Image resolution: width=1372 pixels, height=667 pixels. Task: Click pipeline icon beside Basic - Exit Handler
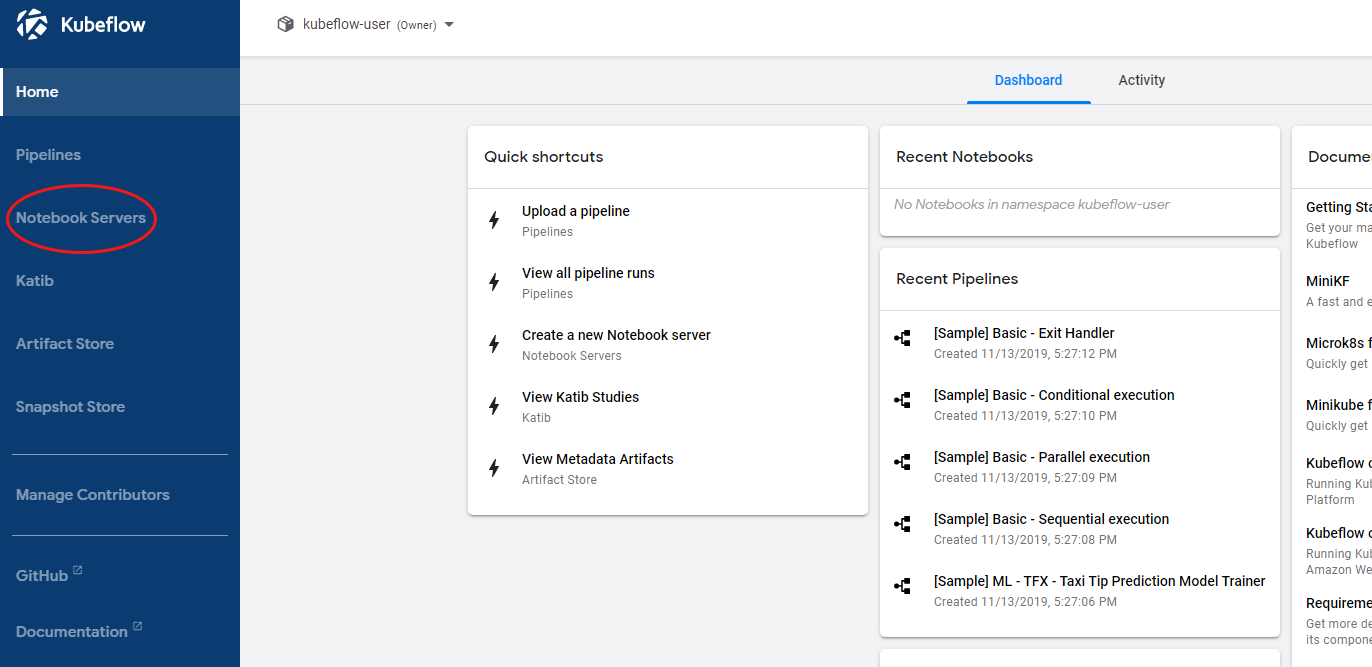(x=902, y=339)
